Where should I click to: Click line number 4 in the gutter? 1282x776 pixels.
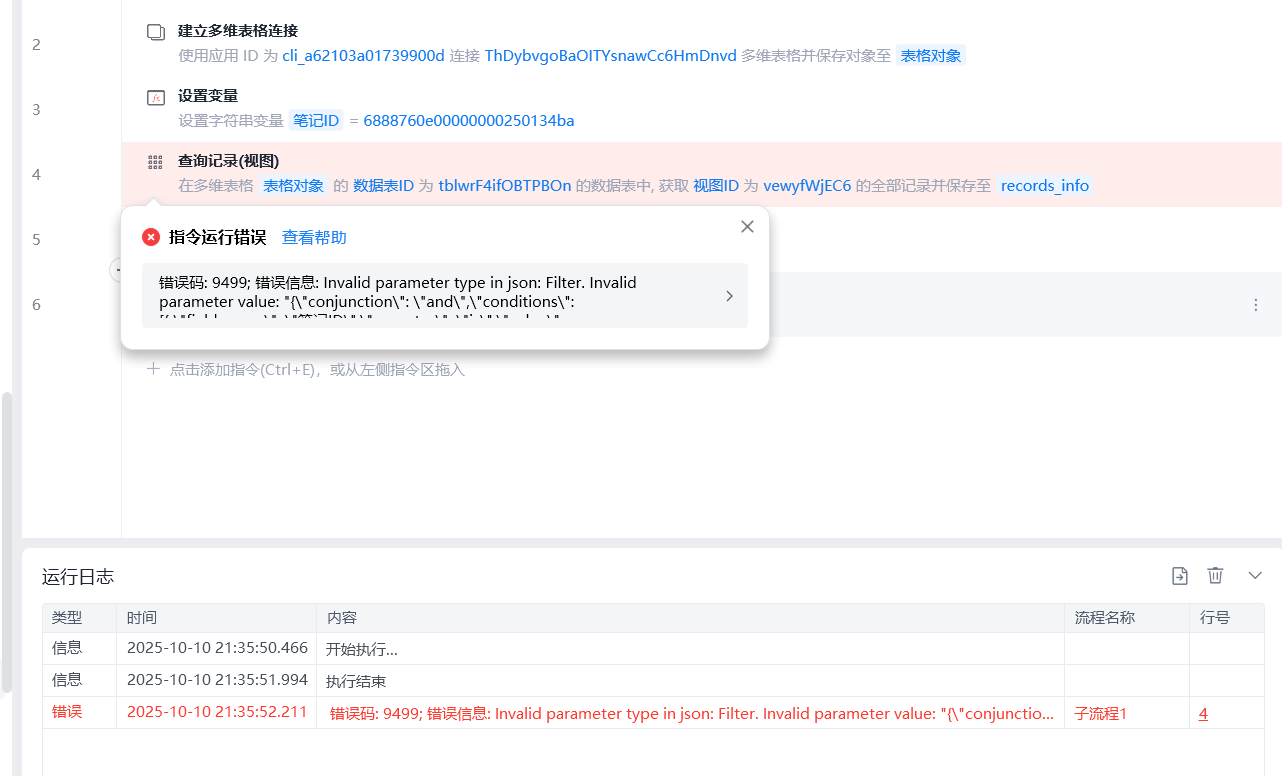click(36, 174)
